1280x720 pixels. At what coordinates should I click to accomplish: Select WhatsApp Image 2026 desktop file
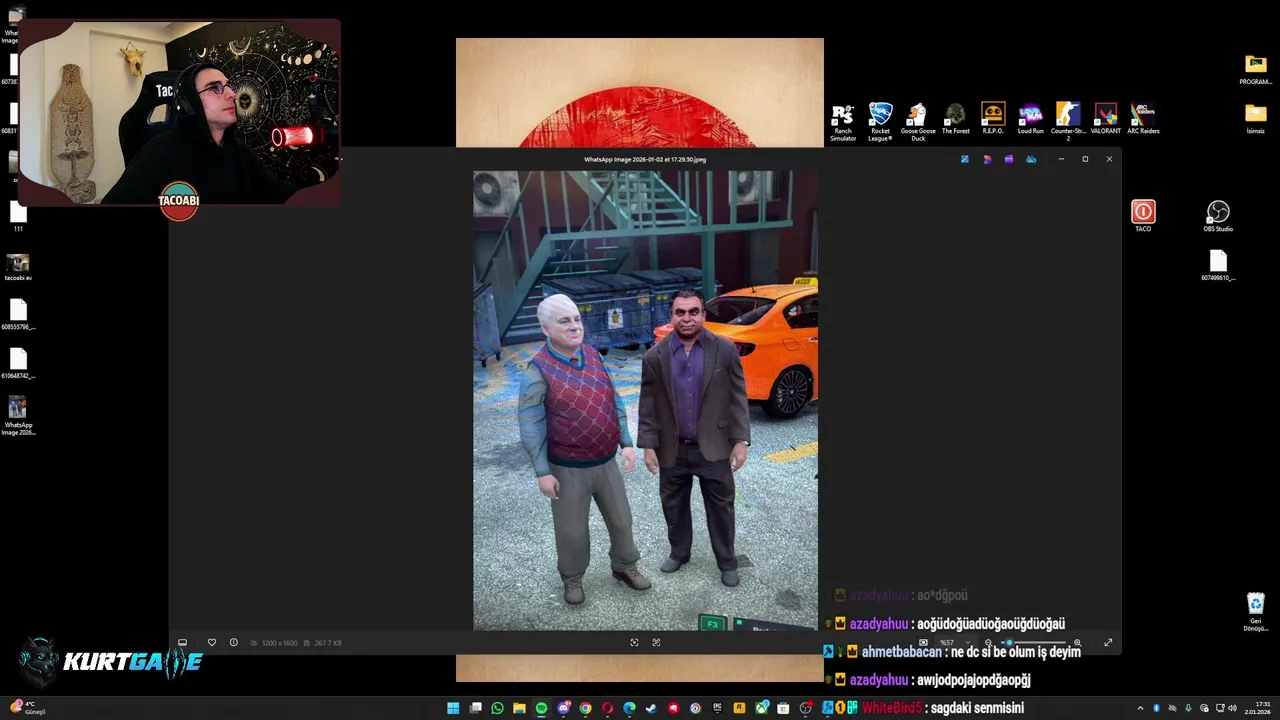pos(18,415)
